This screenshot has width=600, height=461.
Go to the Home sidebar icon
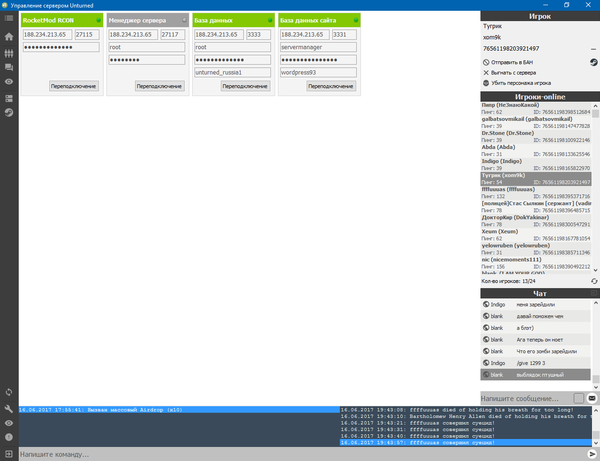(x=9, y=37)
